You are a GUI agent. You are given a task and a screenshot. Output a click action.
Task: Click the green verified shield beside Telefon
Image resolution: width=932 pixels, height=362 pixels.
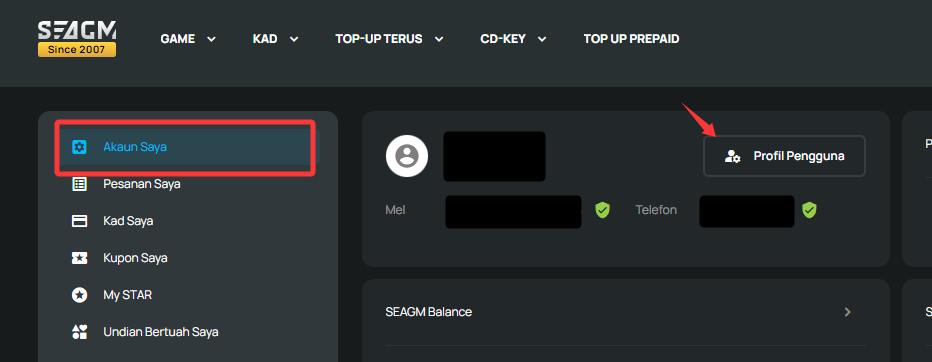point(809,210)
